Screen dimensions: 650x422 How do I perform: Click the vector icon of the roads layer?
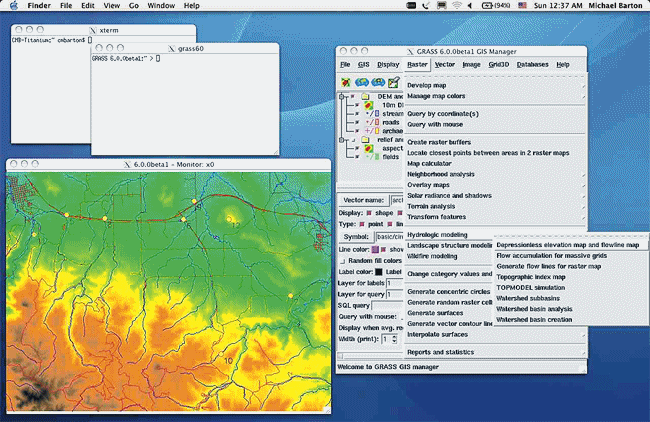pyautogui.click(x=372, y=122)
